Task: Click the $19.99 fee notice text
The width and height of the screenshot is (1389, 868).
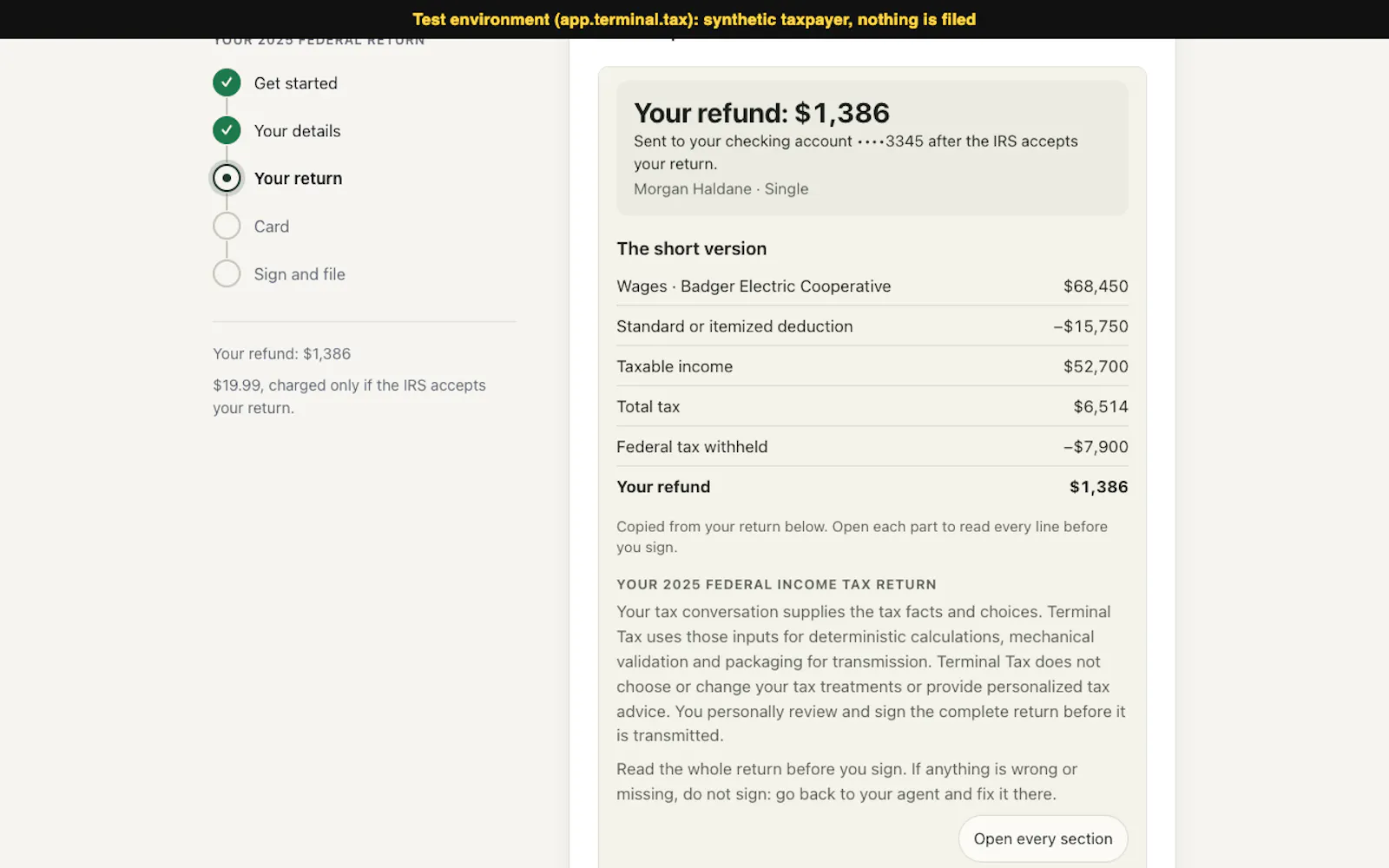Action: (349, 397)
